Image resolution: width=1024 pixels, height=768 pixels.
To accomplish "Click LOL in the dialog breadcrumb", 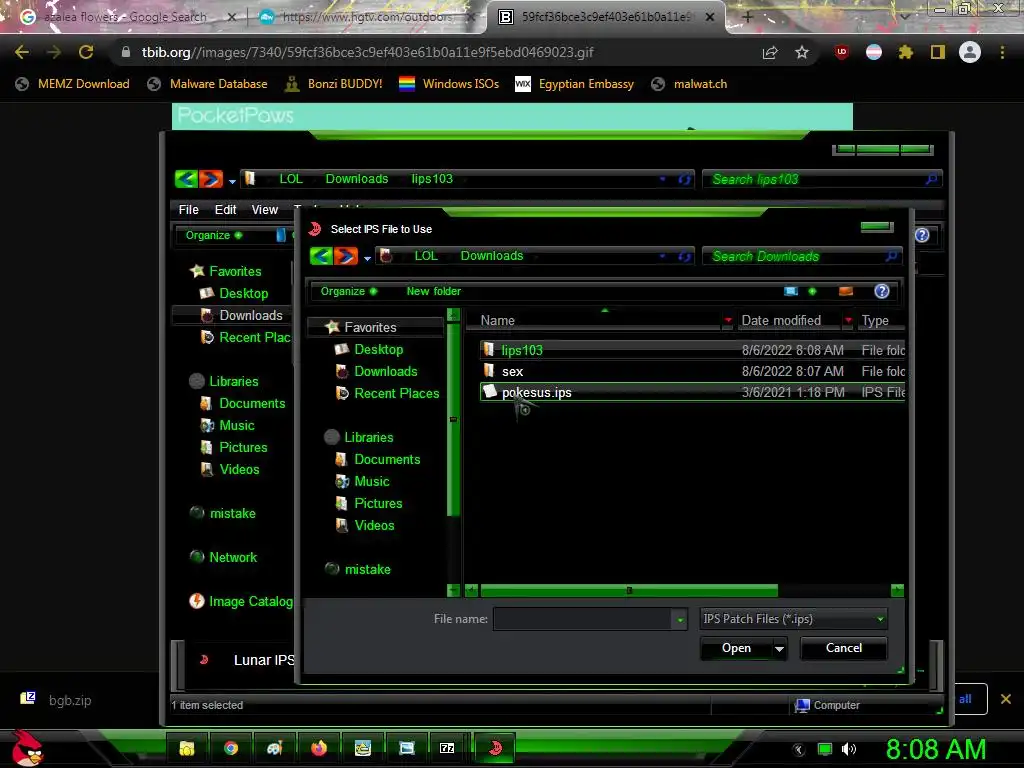I will tap(426, 256).
